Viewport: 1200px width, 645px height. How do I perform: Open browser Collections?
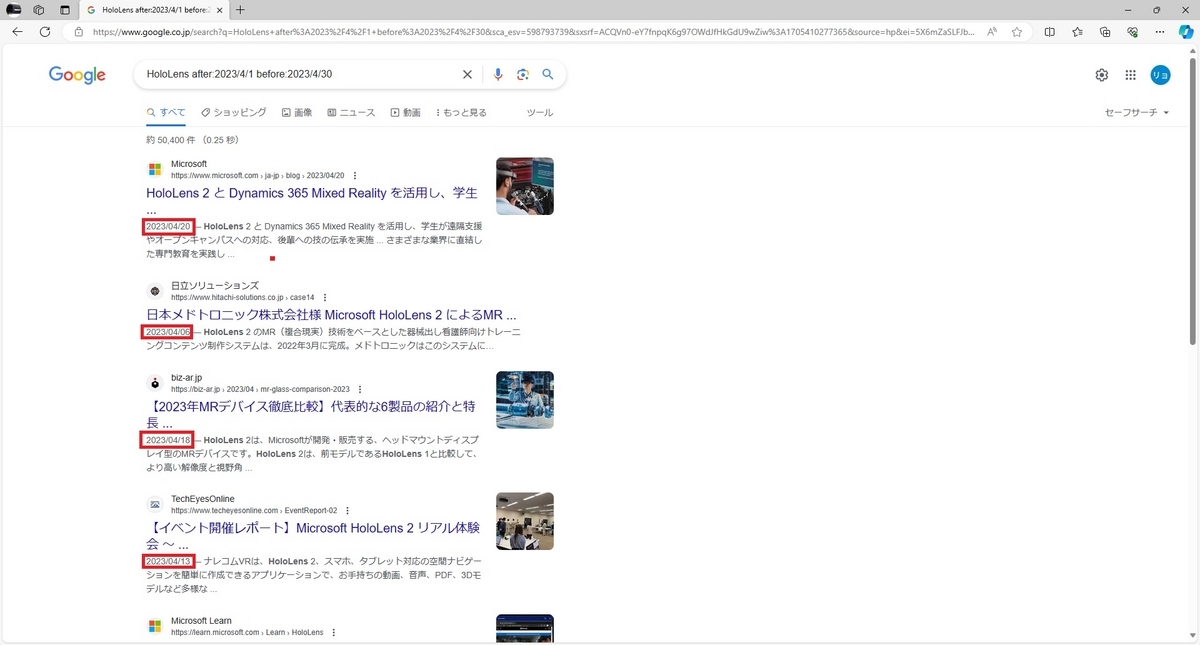click(1105, 32)
